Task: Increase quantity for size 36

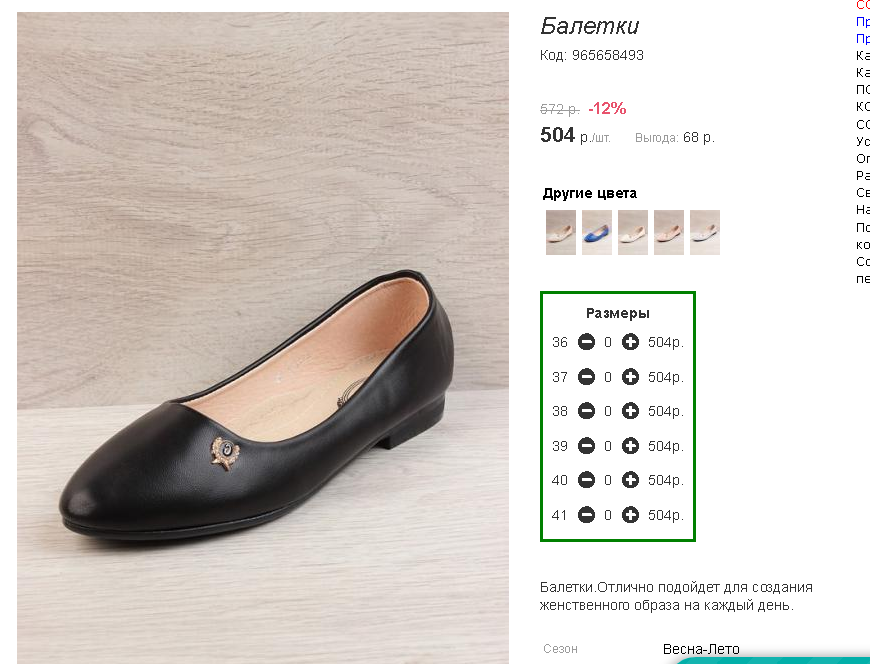Action: (x=630, y=342)
